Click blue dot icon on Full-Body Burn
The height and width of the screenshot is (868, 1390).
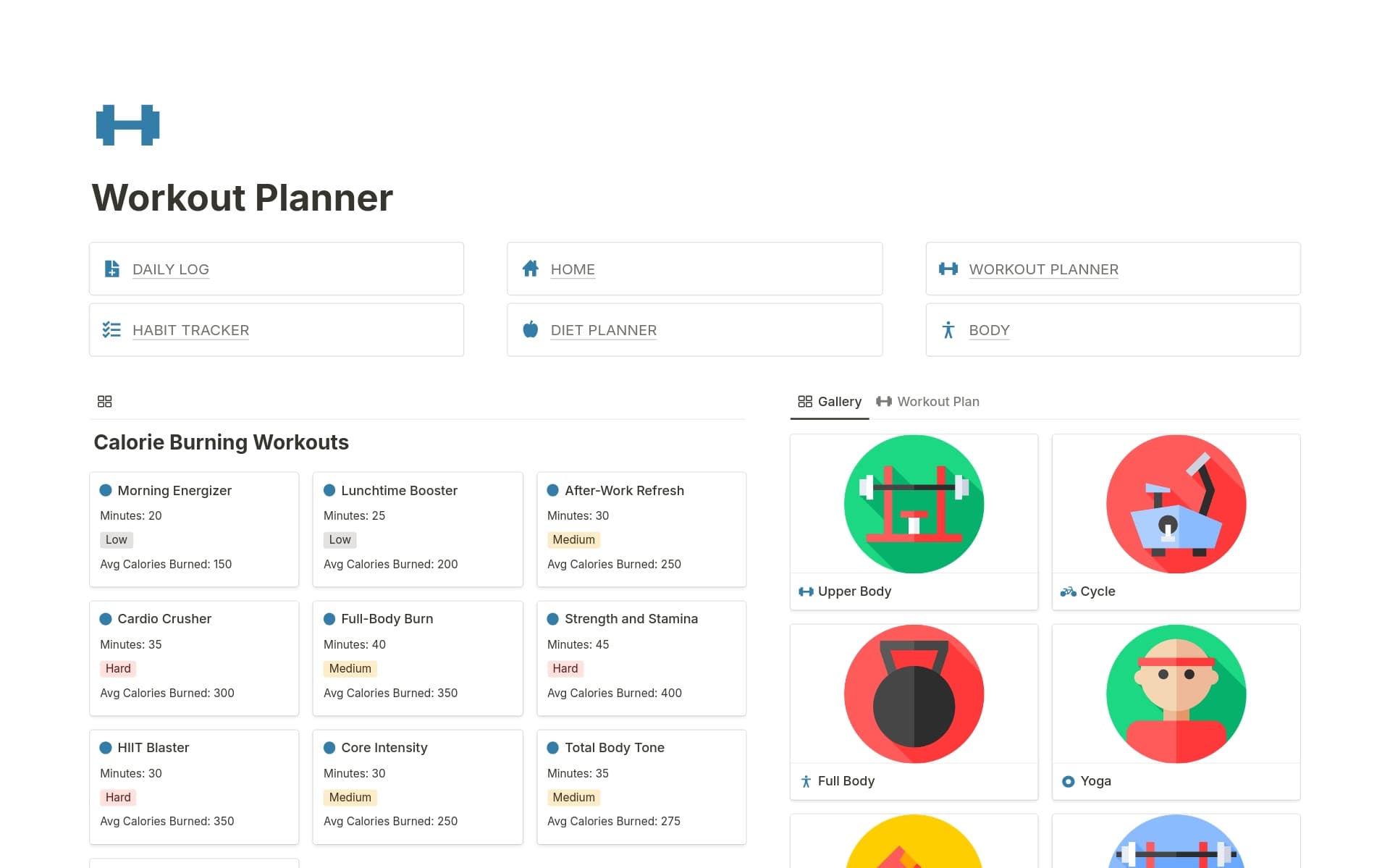click(329, 619)
